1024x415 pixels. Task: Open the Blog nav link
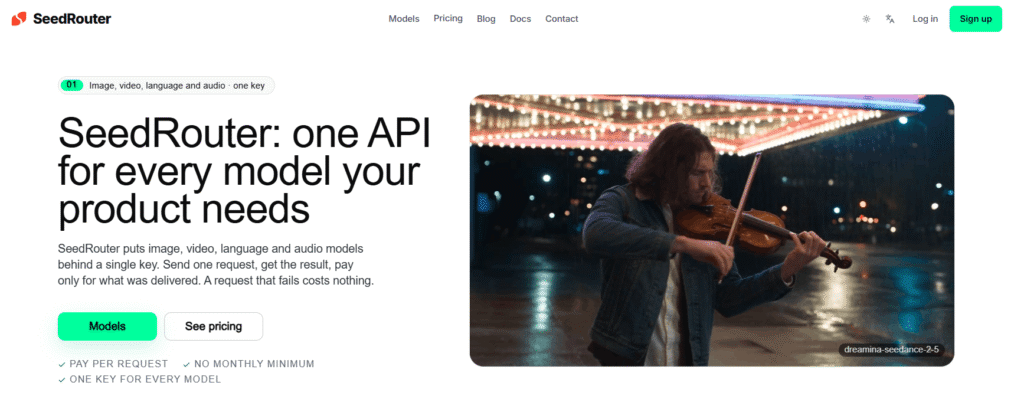pos(486,19)
